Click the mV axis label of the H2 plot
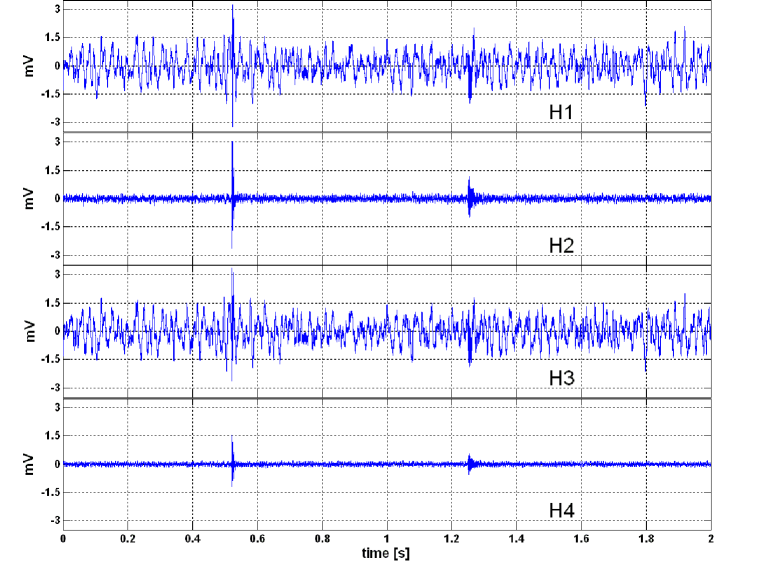Viewport: 763px width, 570px height. click(29, 199)
